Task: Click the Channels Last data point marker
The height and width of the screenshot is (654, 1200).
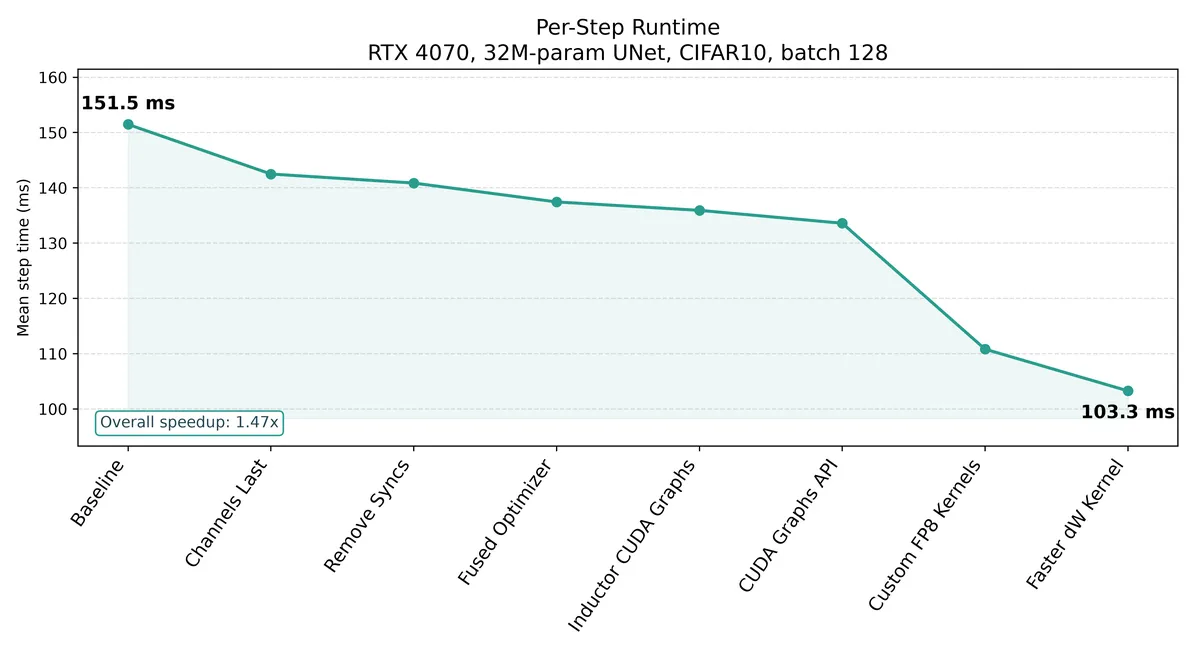Action: coord(271,174)
